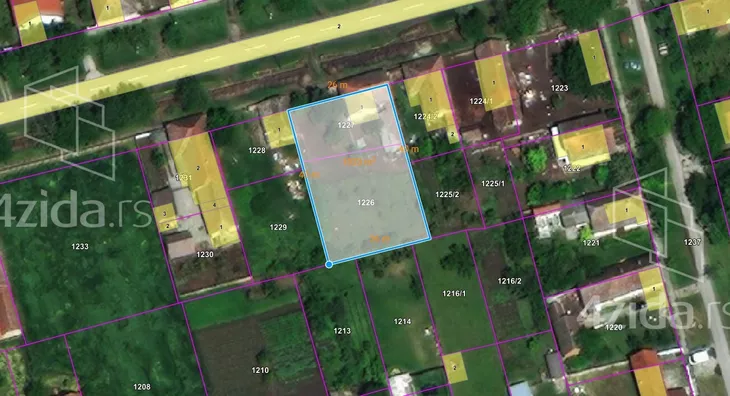This screenshot has height=396, width=730.
Task: Select parcel label 1231
Action: pos(183,178)
